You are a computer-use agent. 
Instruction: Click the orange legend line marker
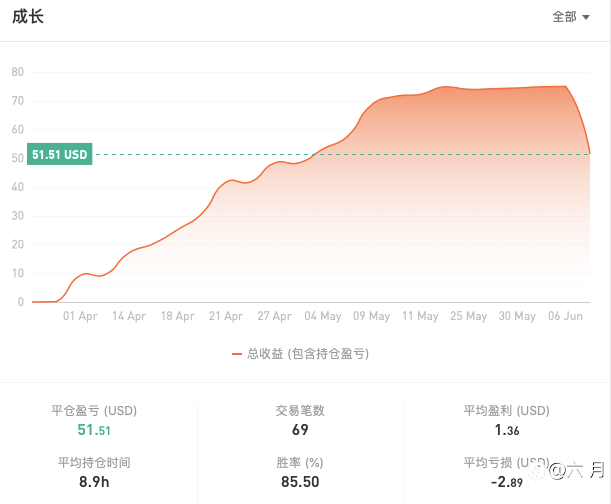pyautogui.click(x=237, y=353)
